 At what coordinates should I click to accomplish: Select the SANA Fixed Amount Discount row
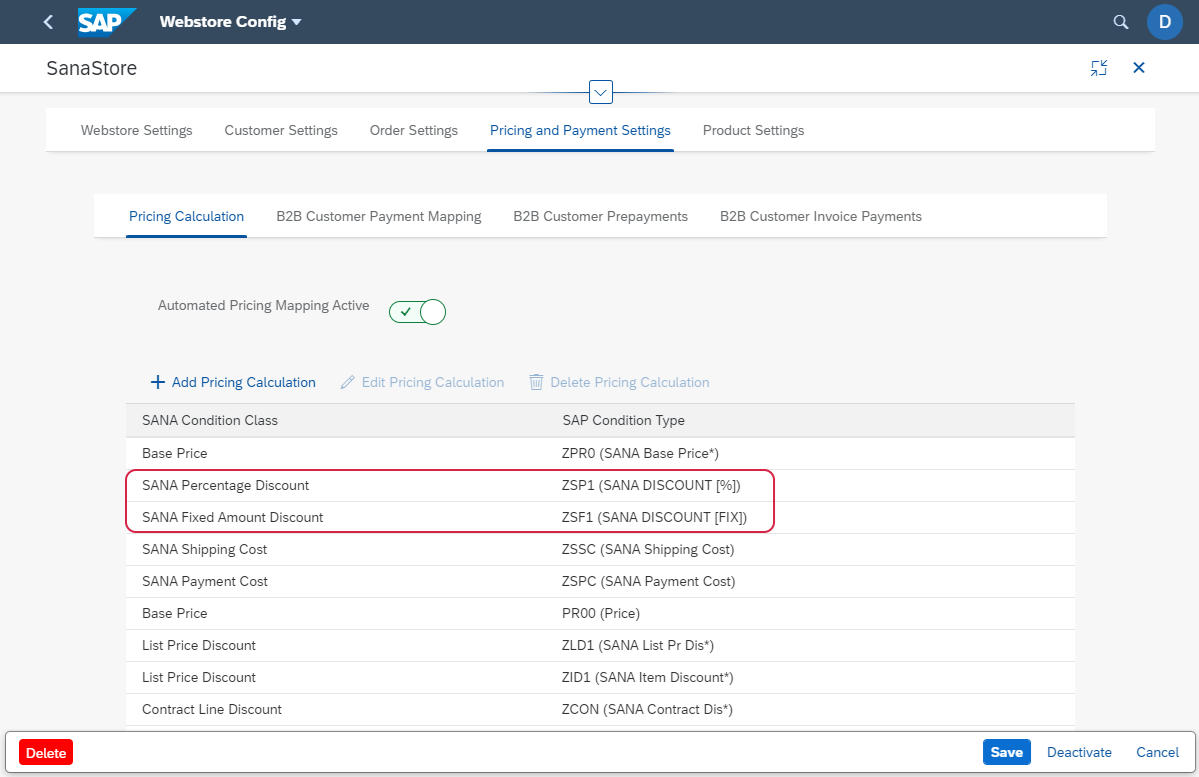point(600,518)
